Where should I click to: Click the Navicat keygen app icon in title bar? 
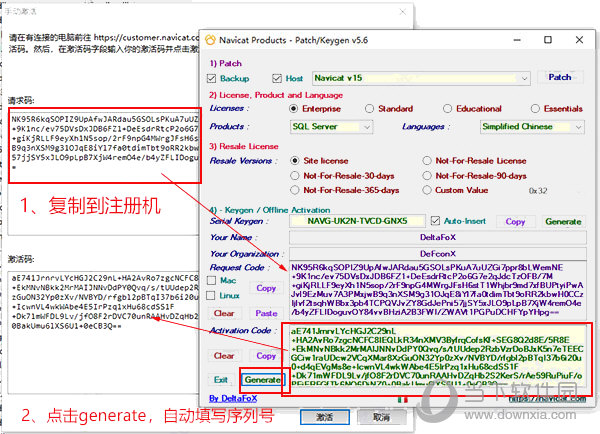[x=210, y=40]
